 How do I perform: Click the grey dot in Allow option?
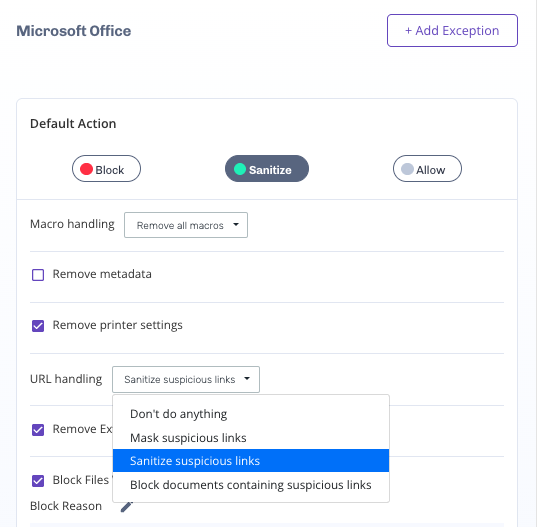(407, 169)
